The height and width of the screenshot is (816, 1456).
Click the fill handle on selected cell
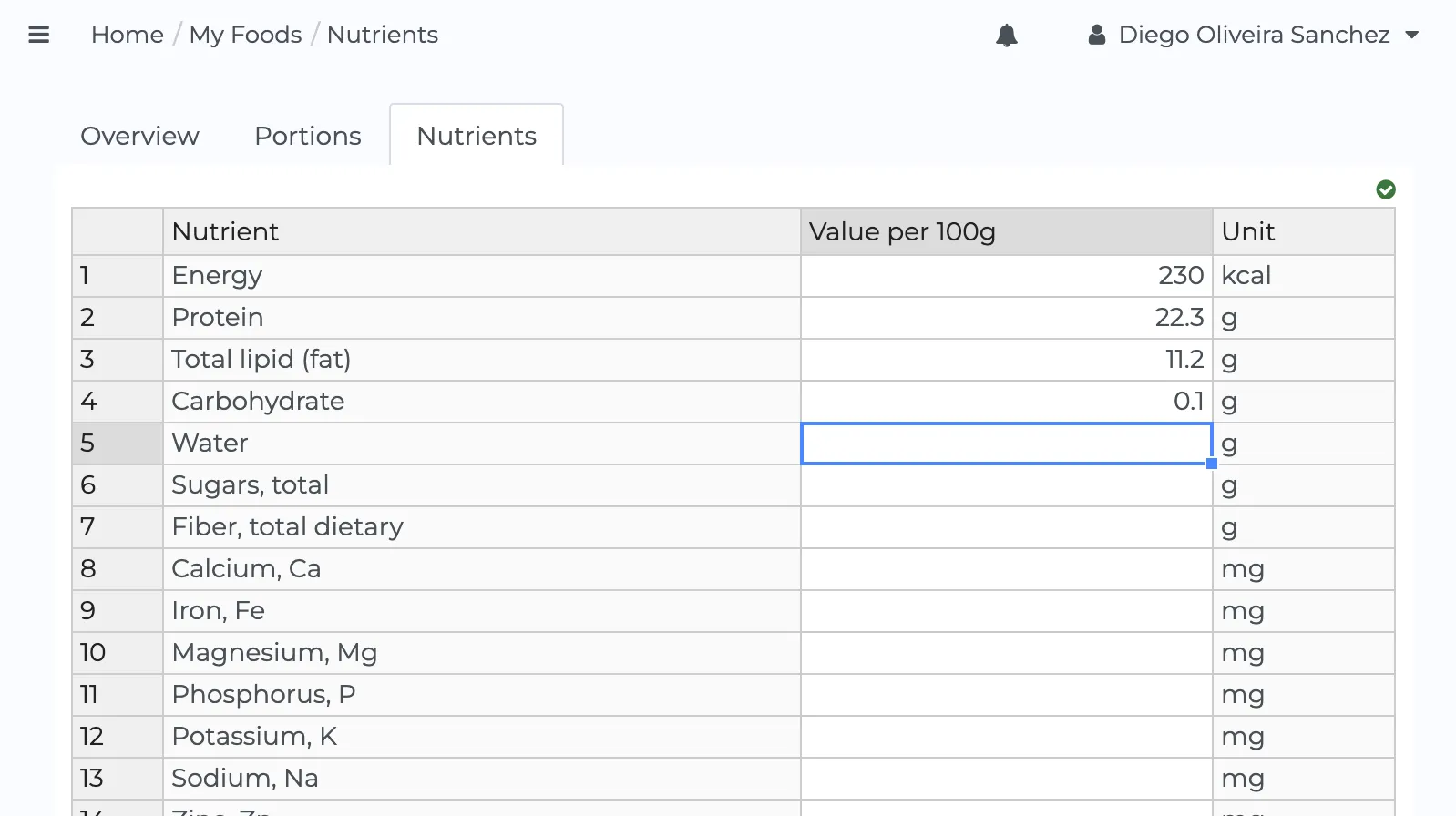(1211, 464)
